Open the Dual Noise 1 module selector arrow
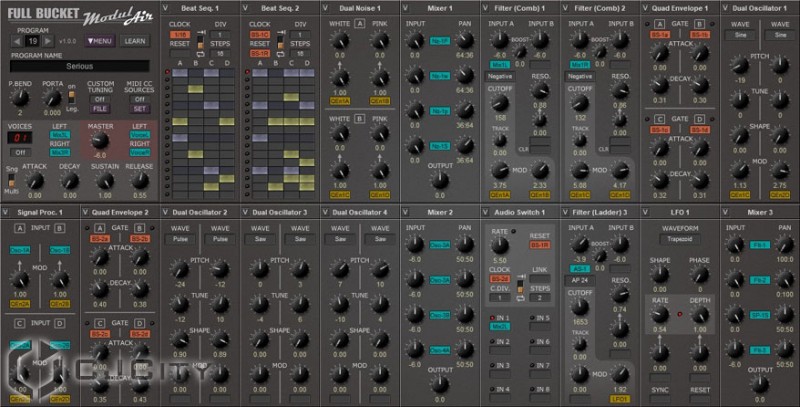 pos(326,8)
